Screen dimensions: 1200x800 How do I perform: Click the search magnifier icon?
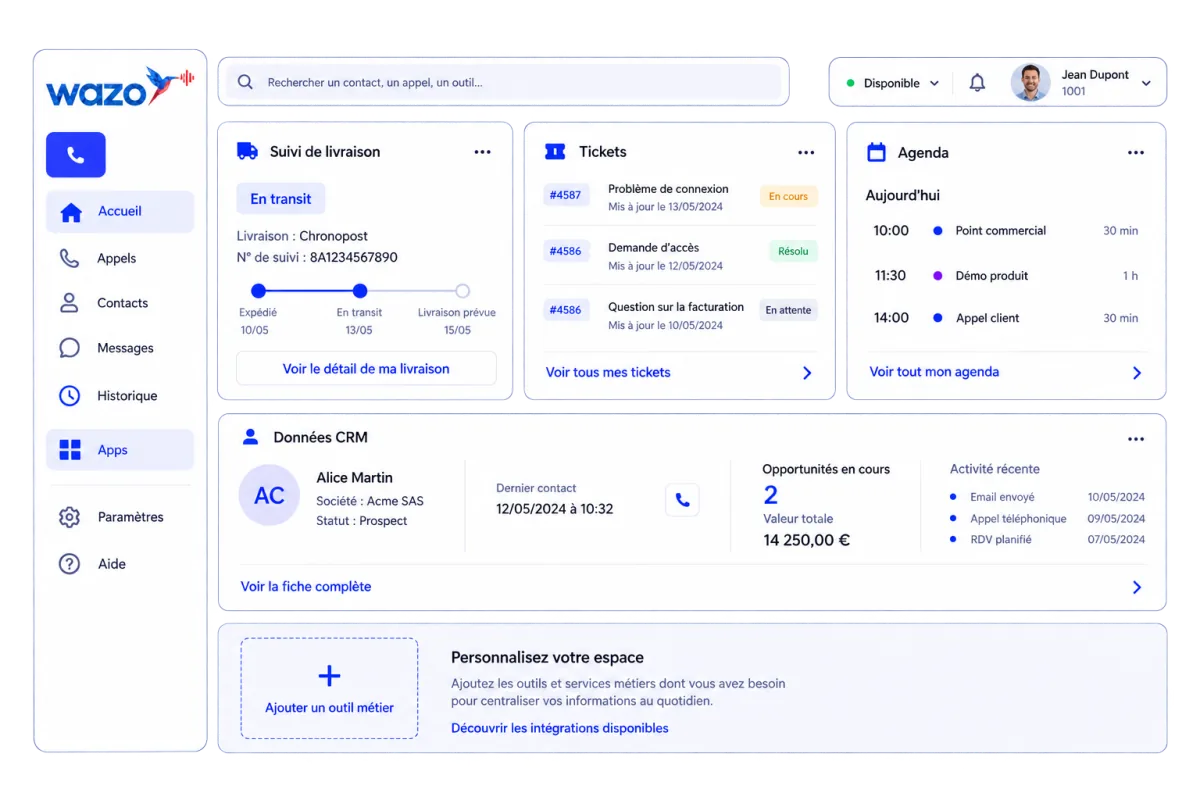click(246, 82)
